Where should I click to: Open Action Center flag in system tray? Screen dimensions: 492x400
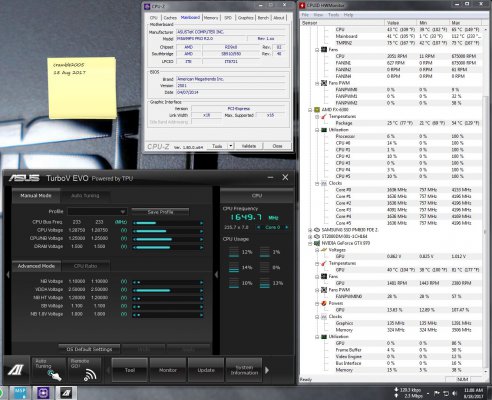point(437,393)
